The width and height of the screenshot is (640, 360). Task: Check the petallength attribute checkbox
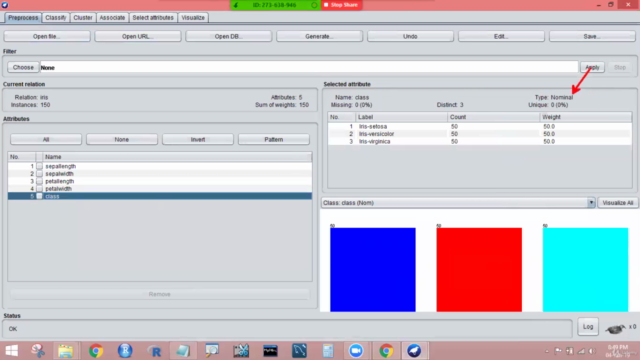click(39, 181)
